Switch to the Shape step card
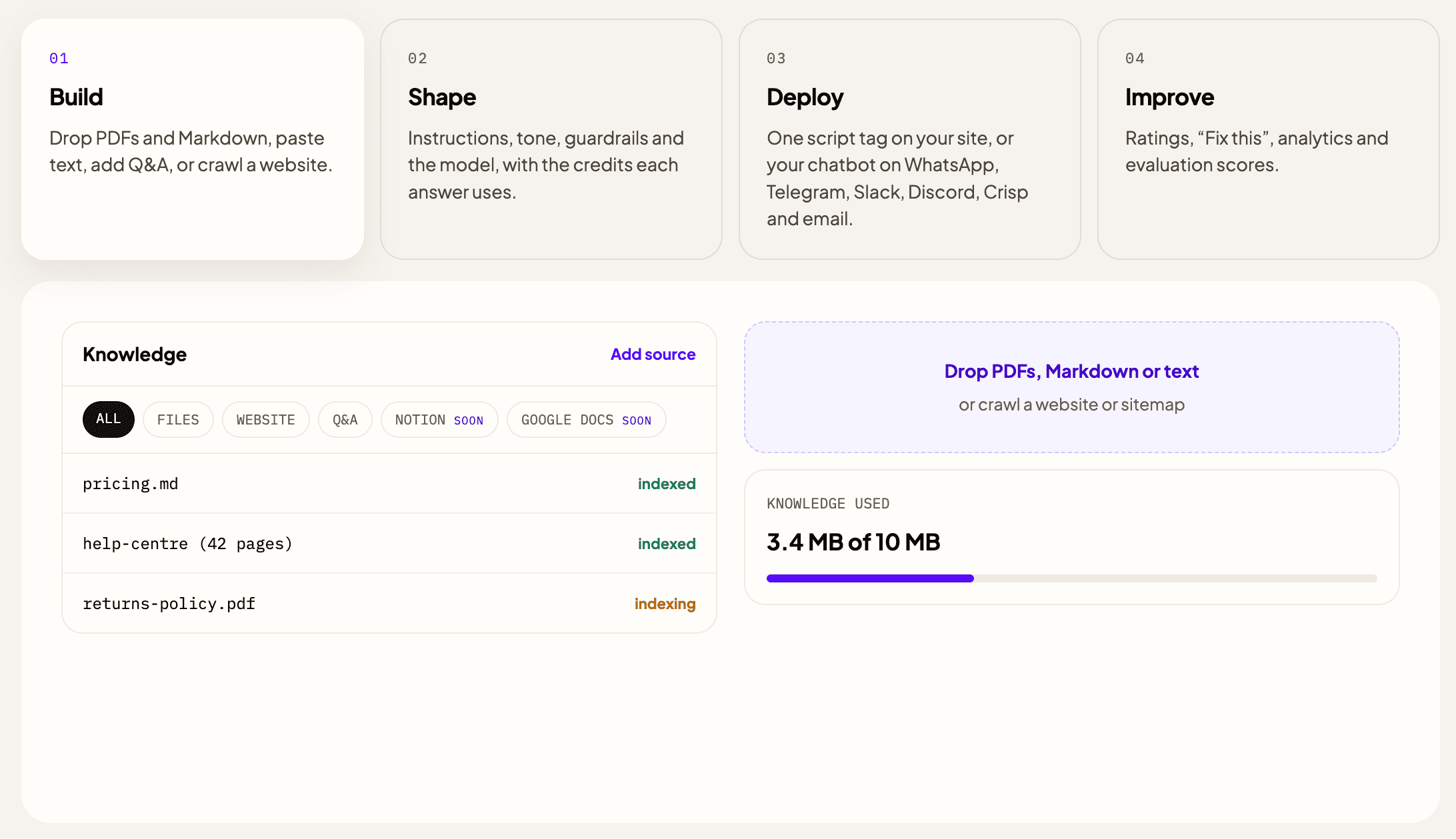Image resolution: width=1456 pixels, height=839 pixels. [551, 139]
